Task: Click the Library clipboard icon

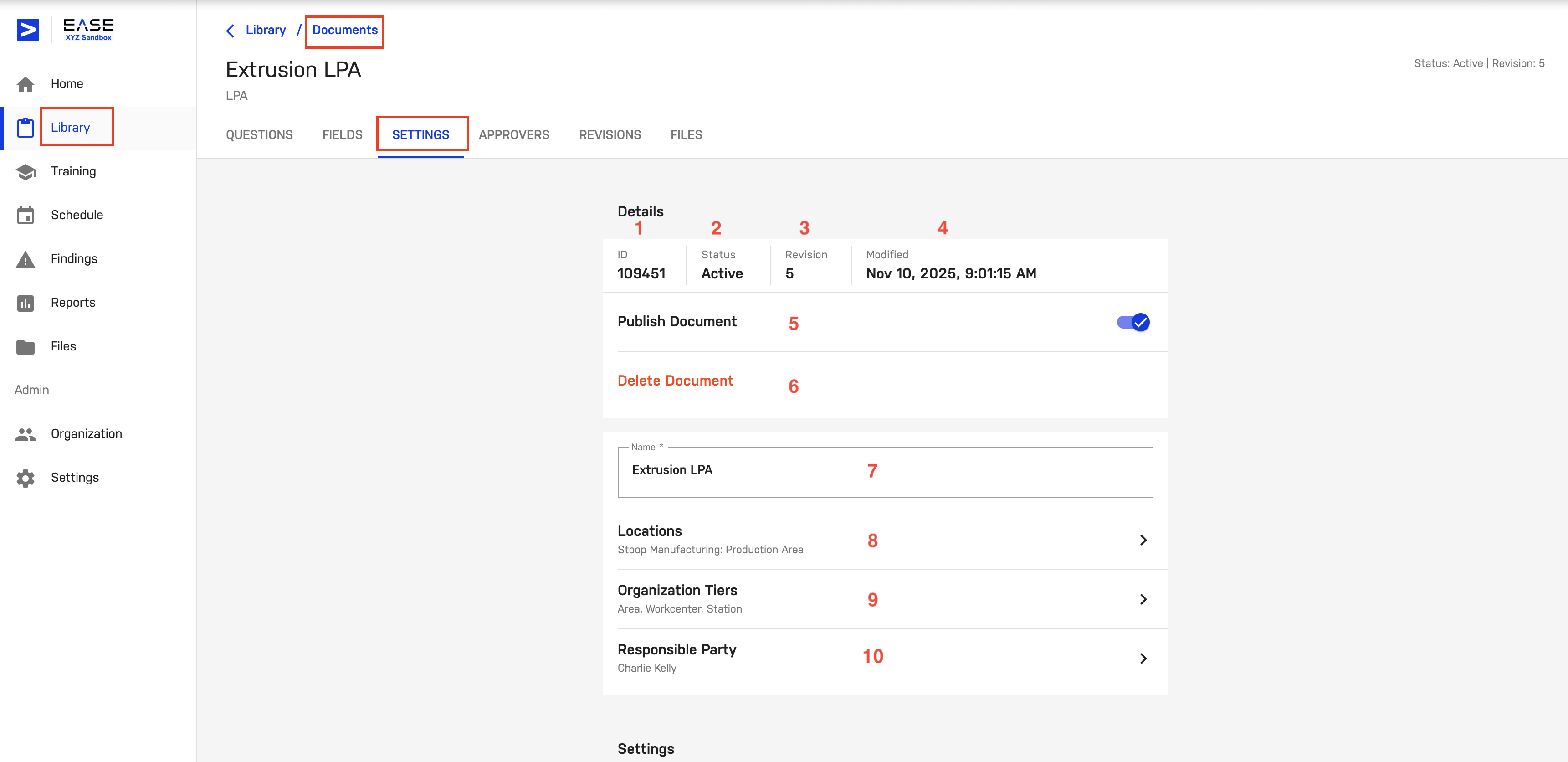Action: tap(26, 128)
